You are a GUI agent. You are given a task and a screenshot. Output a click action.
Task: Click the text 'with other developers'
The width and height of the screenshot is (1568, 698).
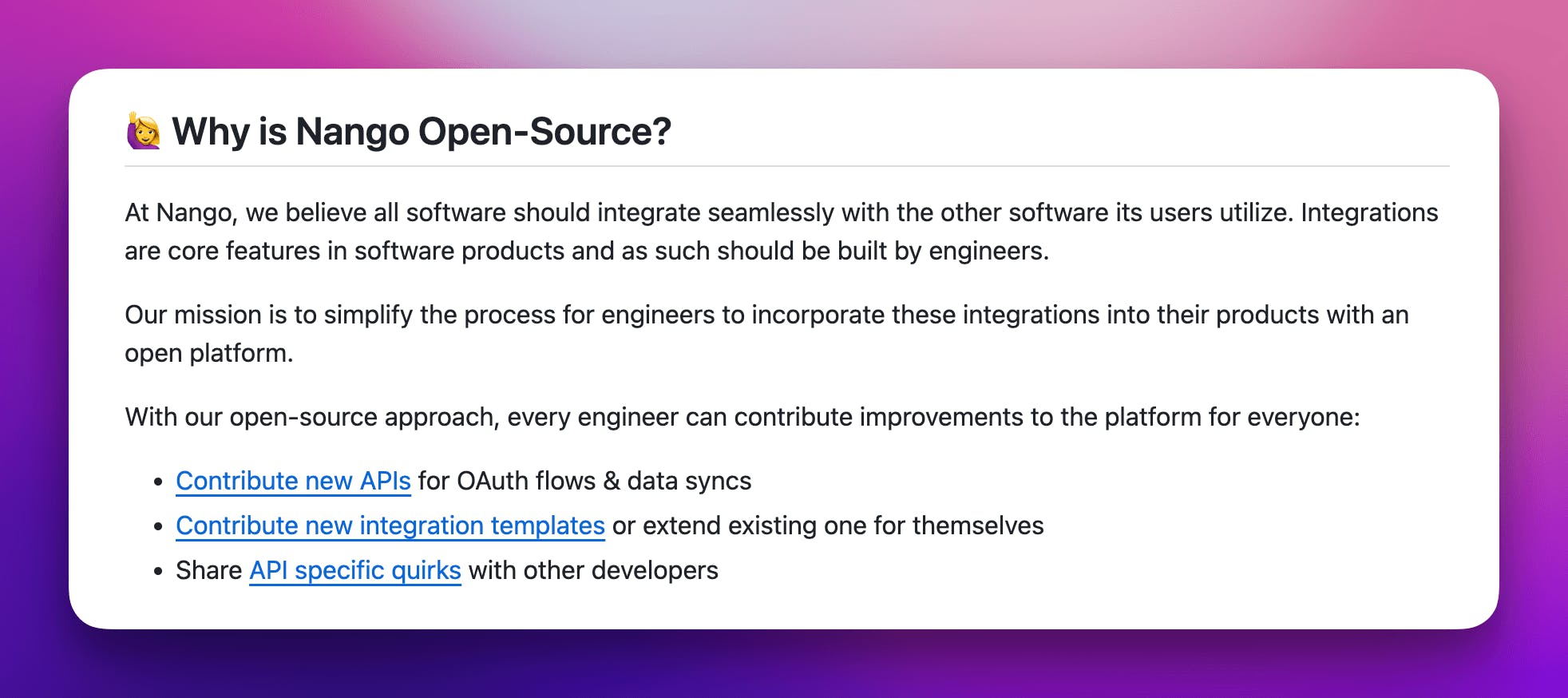coord(593,570)
